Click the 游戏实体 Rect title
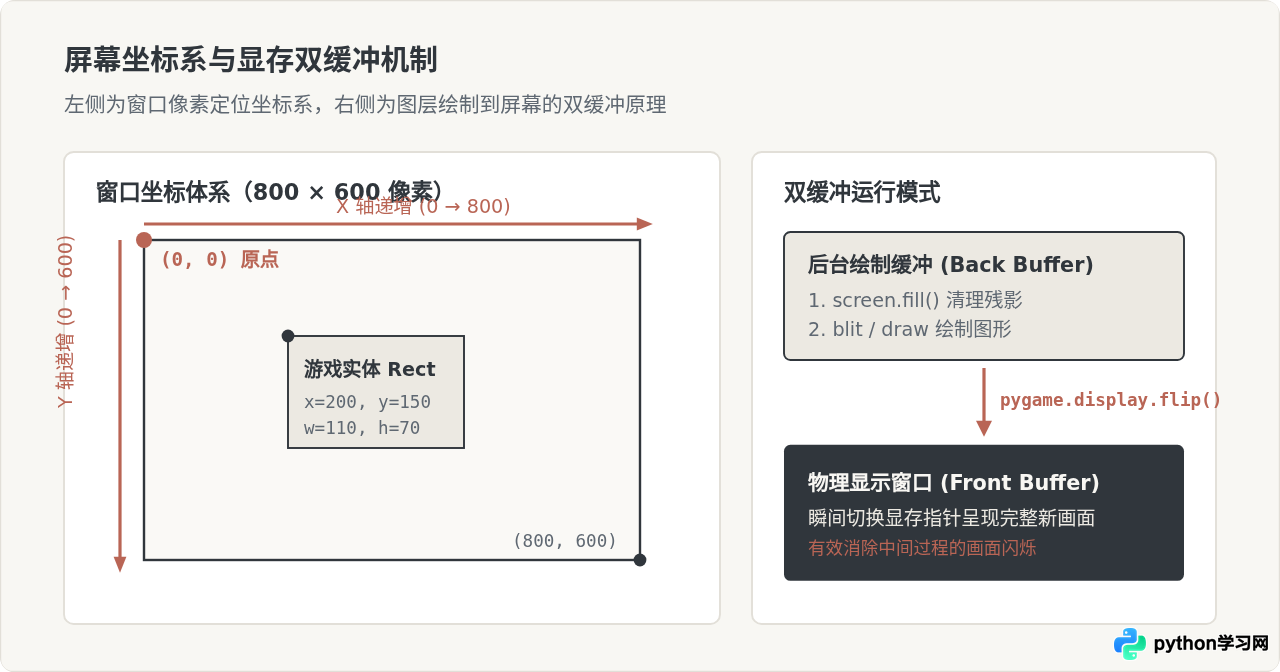Viewport: 1280px width, 672px height. click(370, 369)
